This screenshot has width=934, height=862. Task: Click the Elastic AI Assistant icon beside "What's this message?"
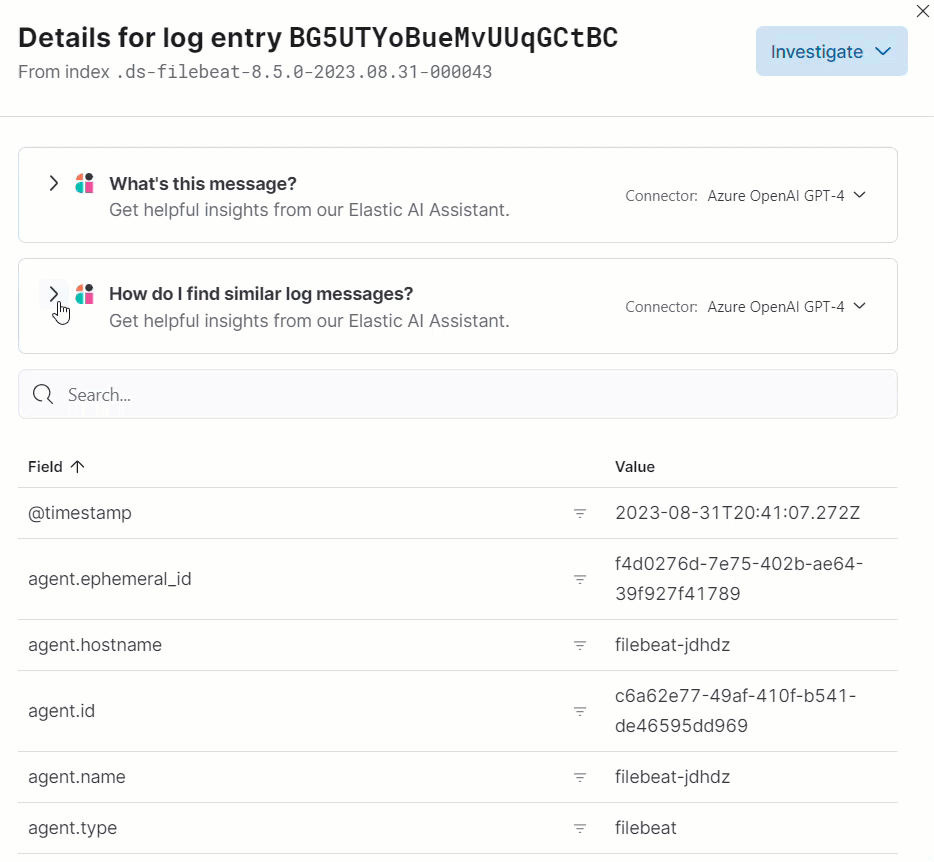tap(84, 183)
